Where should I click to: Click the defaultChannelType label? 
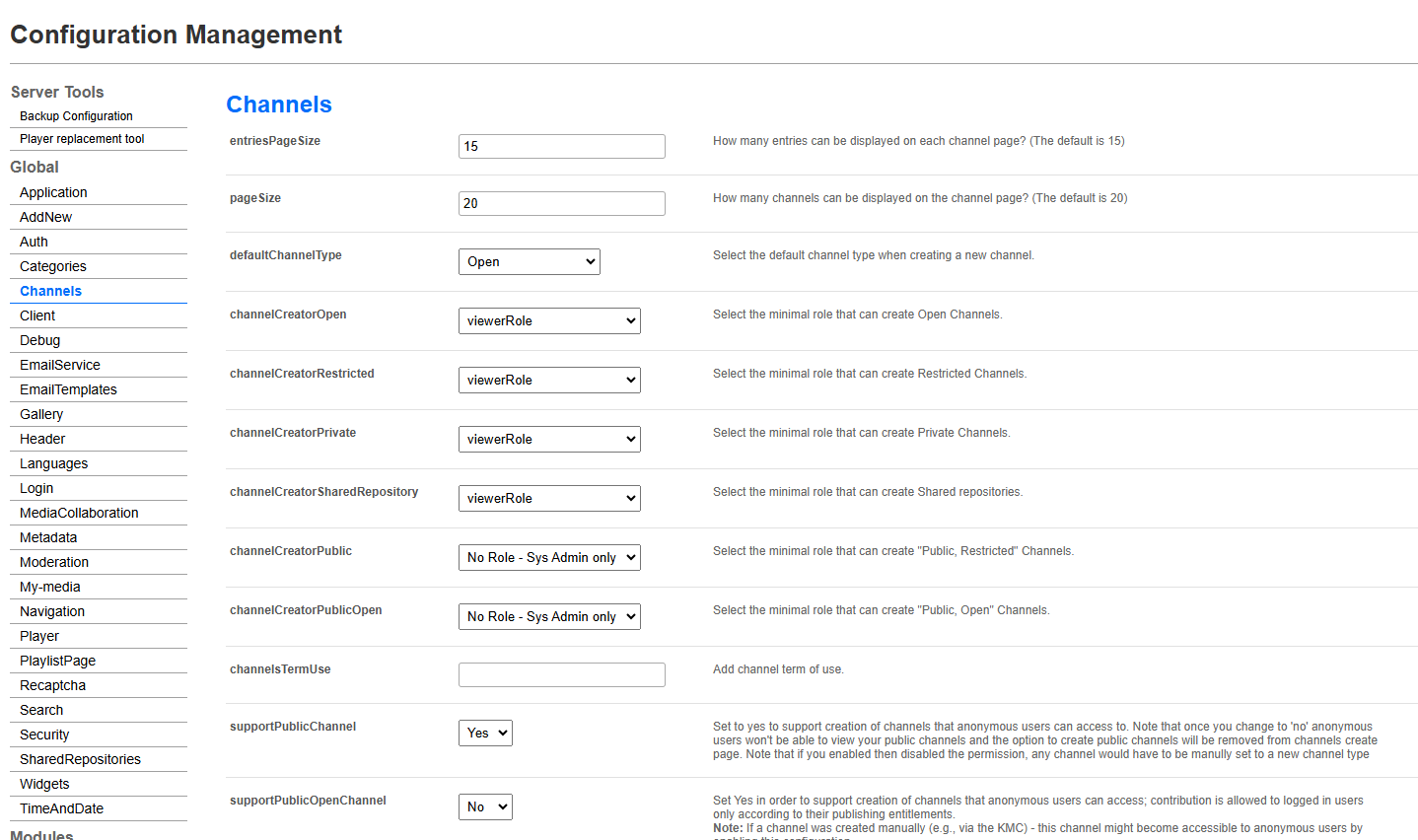click(x=286, y=255)
